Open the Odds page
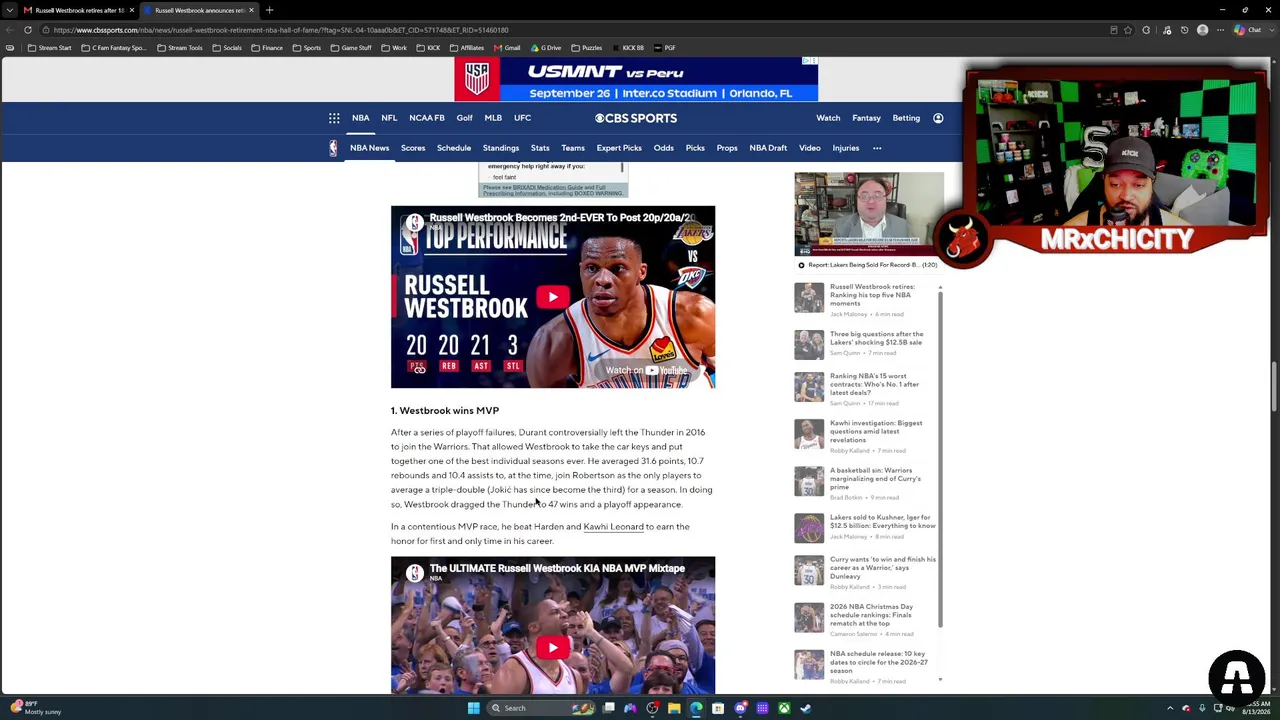The height and width of the screenshot is (720, 1280). pyautogui.click(x=664, y=148)
